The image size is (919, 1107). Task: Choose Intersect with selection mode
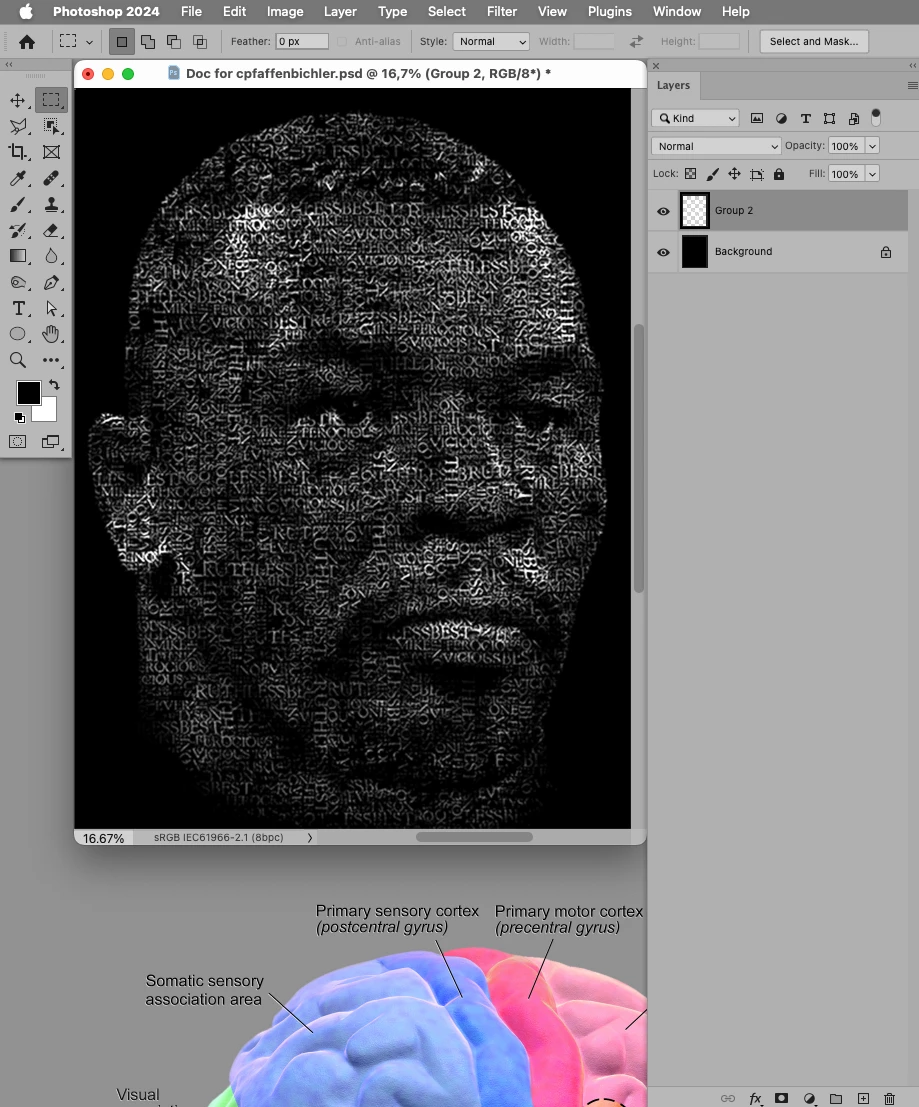pyautogui.click(x=200, y=42)
